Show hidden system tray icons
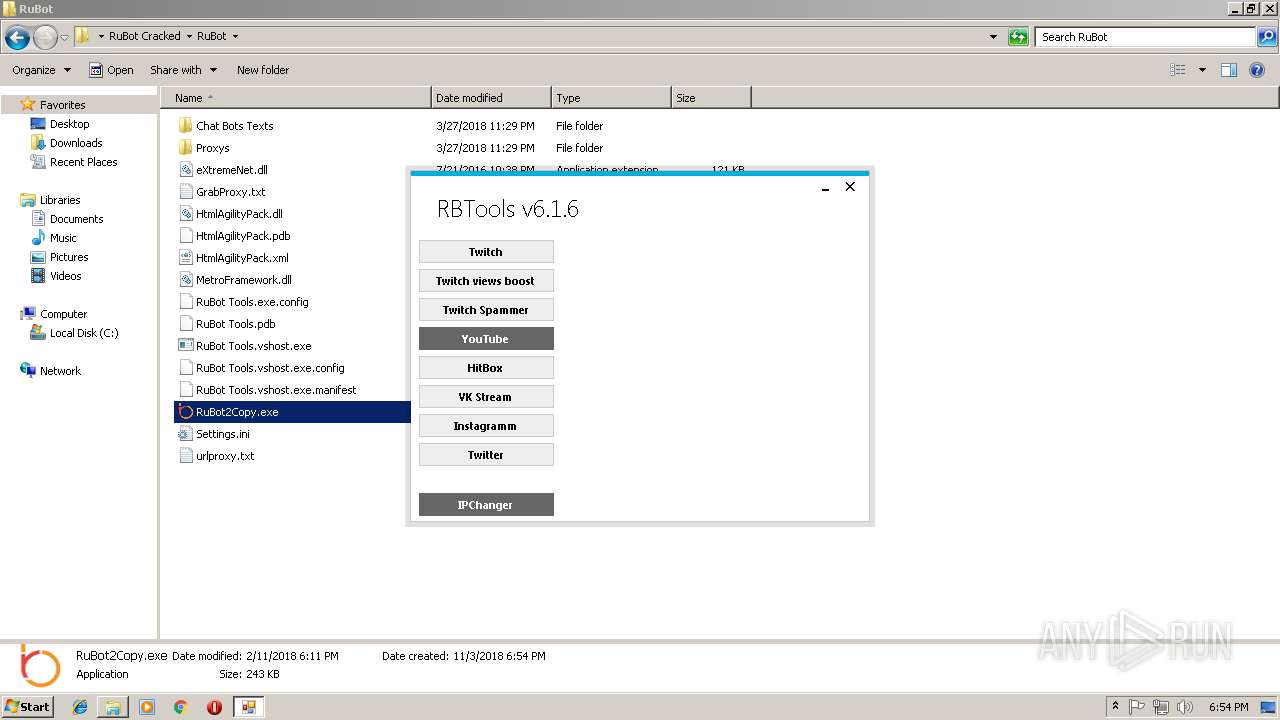The width and height of the screenshot is (1280, 720). pyautogui.click(x=1115, y=707)
